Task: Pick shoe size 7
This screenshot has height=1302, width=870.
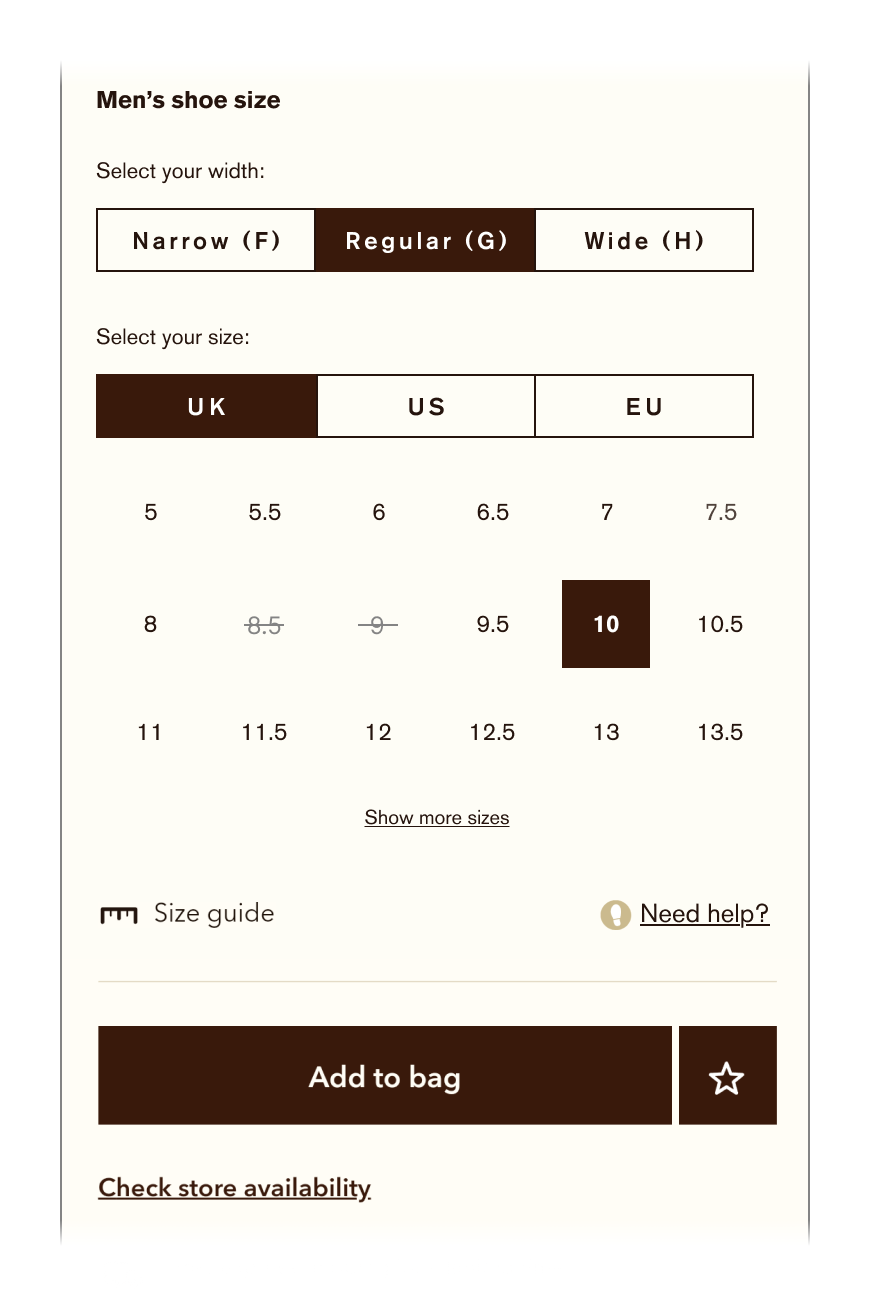Action: (x=606, y=512)
